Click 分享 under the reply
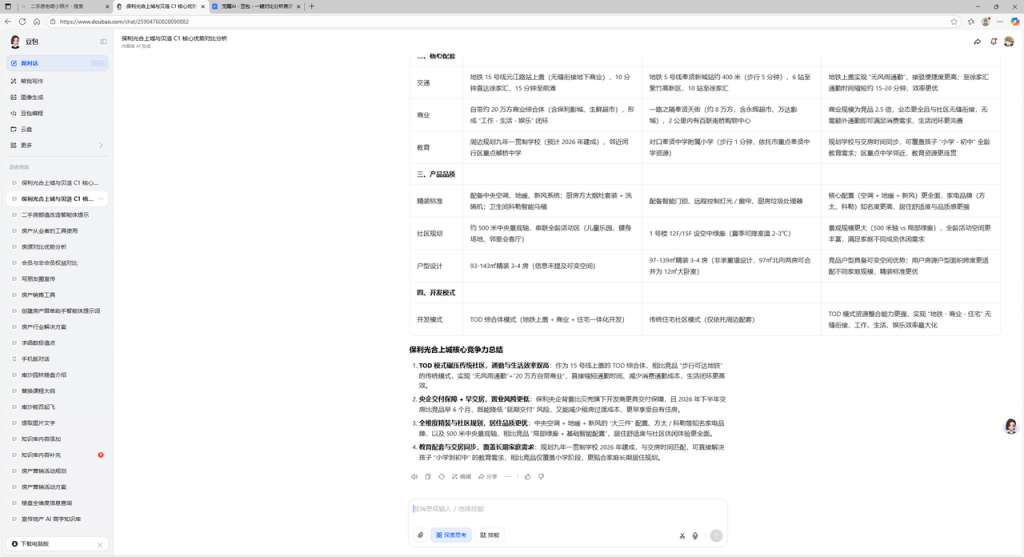The image size is (1024, 557). 487,477
